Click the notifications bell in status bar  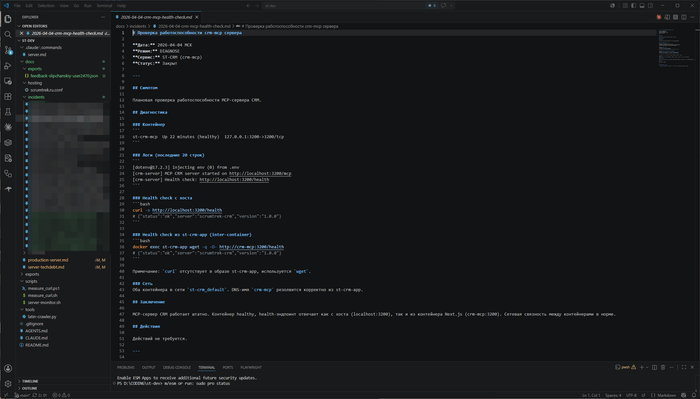pos(694,395)
